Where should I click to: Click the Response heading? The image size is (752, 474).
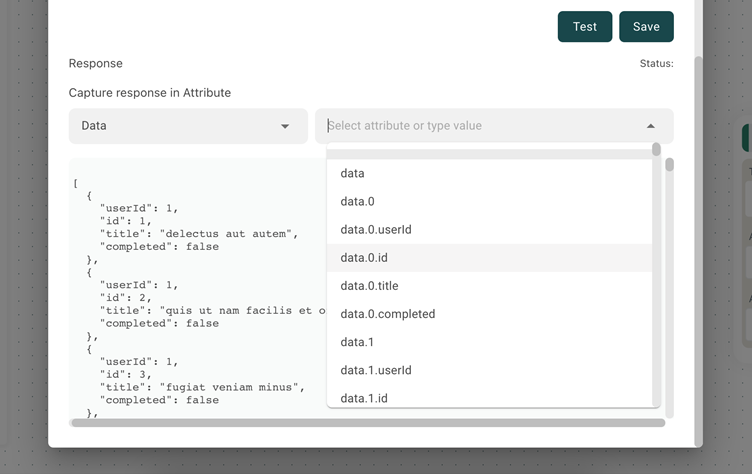coord(95,63)
